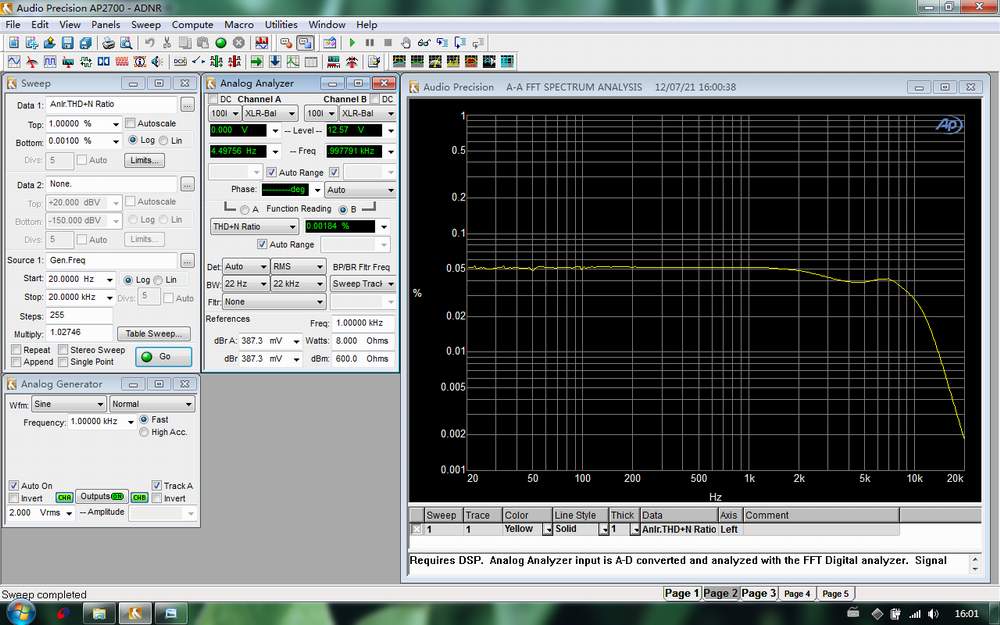Toggle Data 1 Autoscale checkbox
Screen dimensions: 1000x625
[130, 123]
